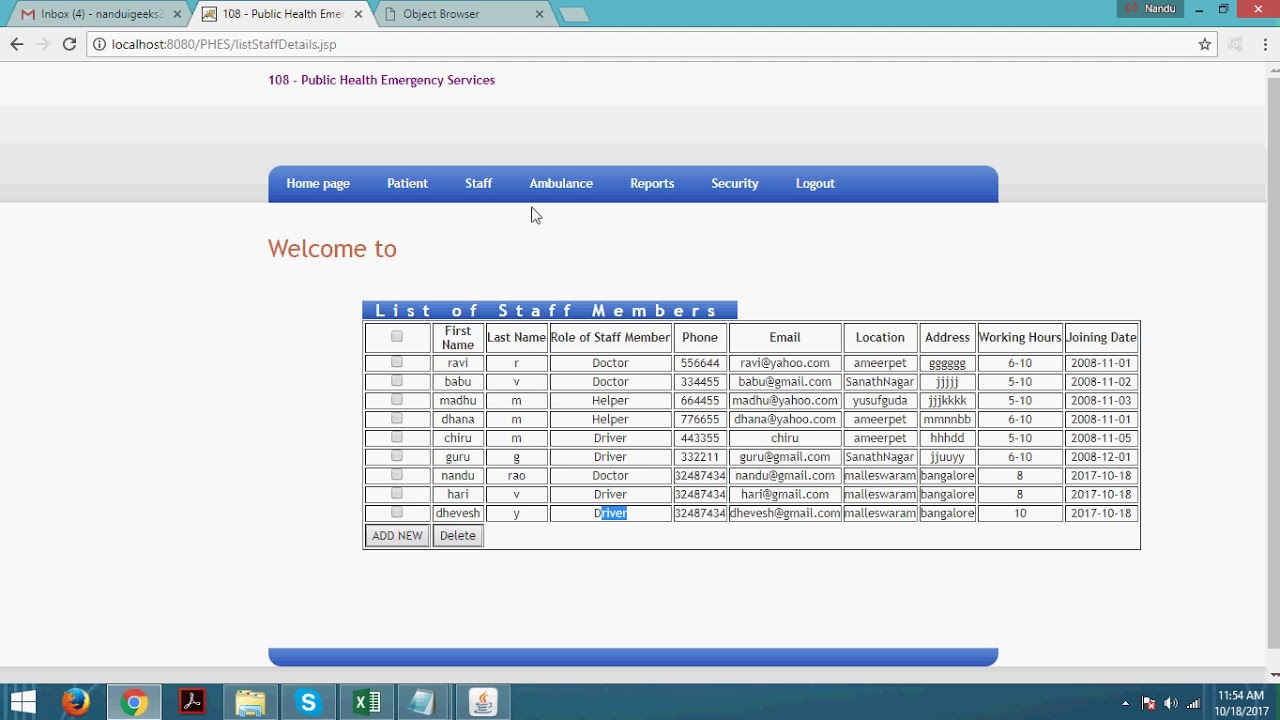Open the Ambulance menu item

[x=561, y=184]
